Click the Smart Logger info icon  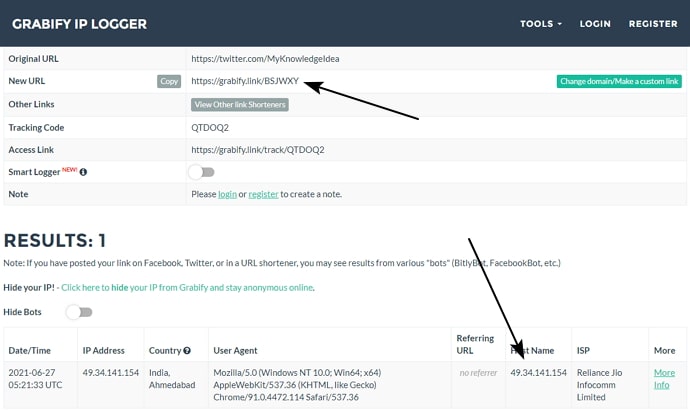pos(83,172)
